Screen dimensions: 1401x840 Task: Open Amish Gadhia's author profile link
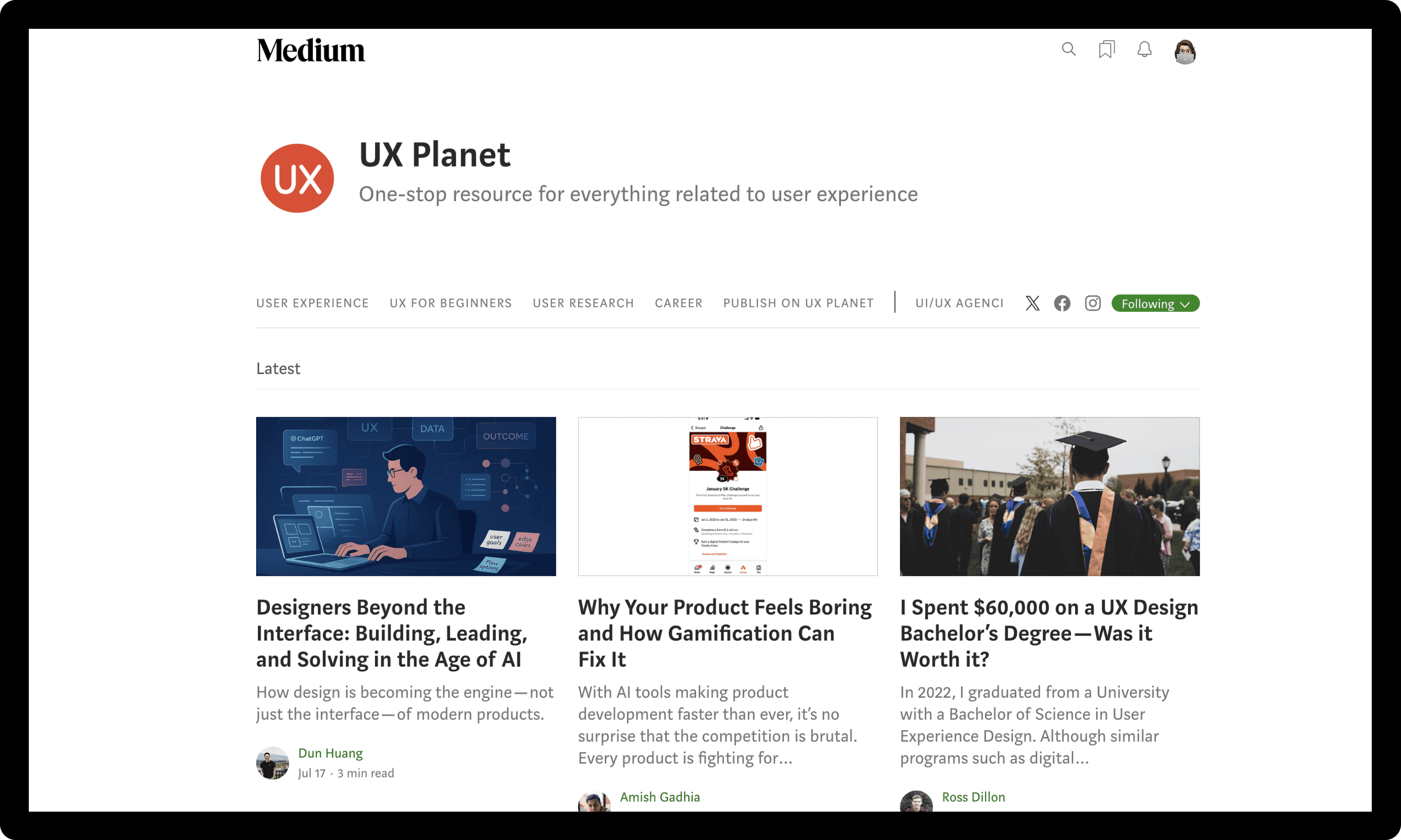660,797
